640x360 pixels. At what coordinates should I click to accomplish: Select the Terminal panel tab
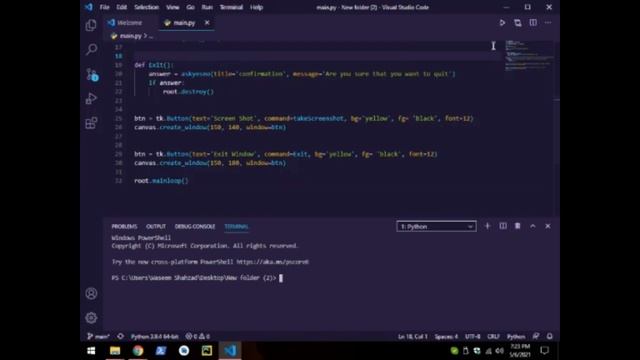pos(236,227)
